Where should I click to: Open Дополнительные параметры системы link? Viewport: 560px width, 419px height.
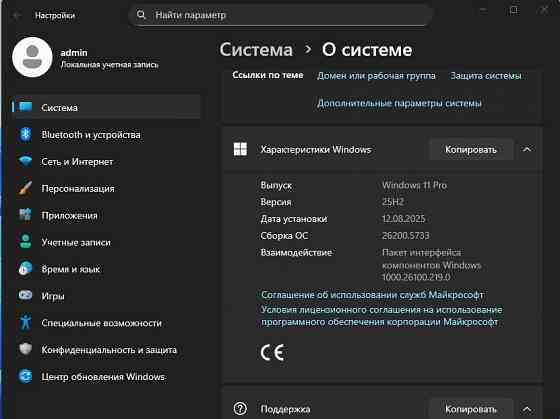(399, 103)
